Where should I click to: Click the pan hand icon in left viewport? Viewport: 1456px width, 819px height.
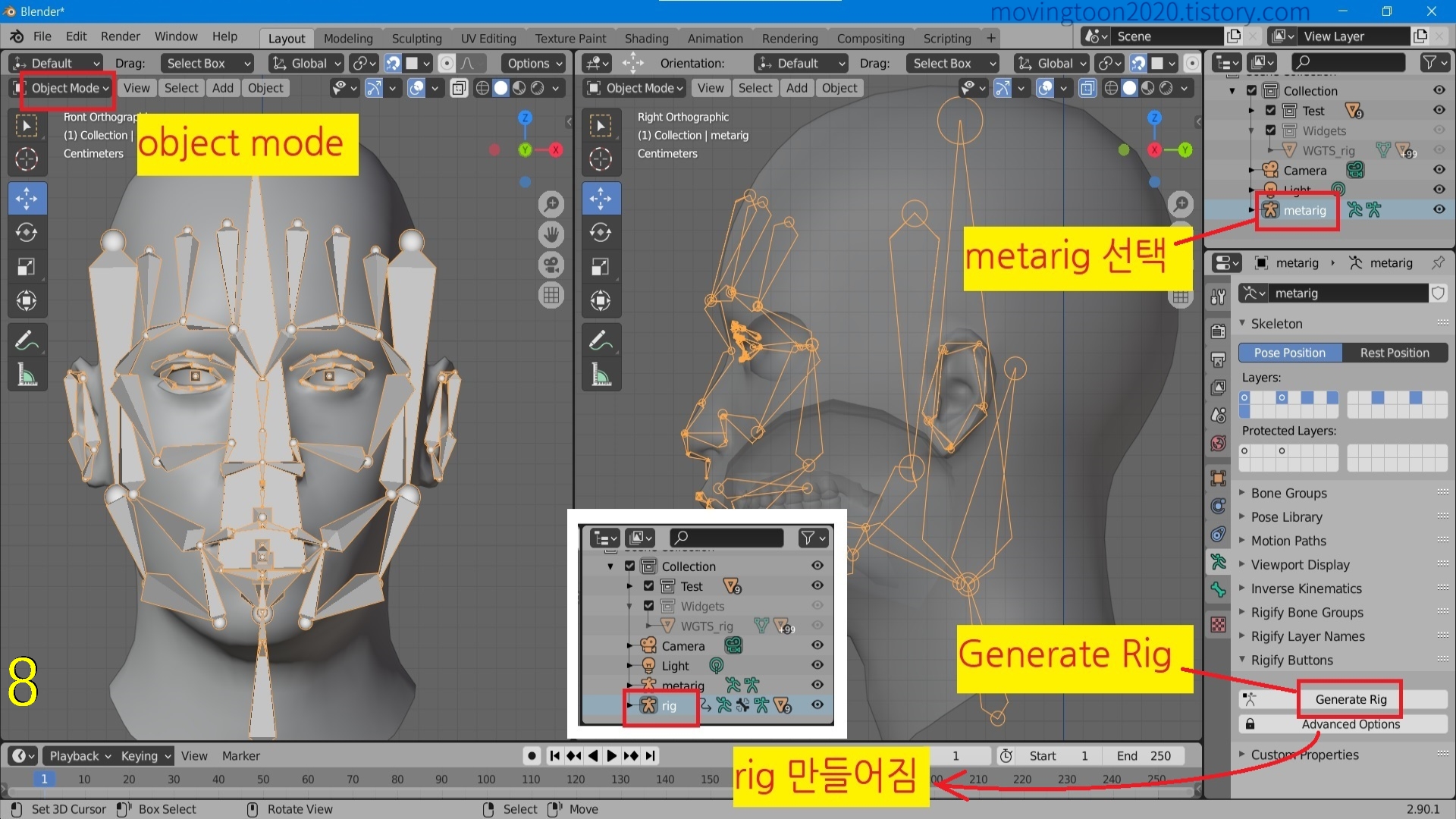point(551,234)
